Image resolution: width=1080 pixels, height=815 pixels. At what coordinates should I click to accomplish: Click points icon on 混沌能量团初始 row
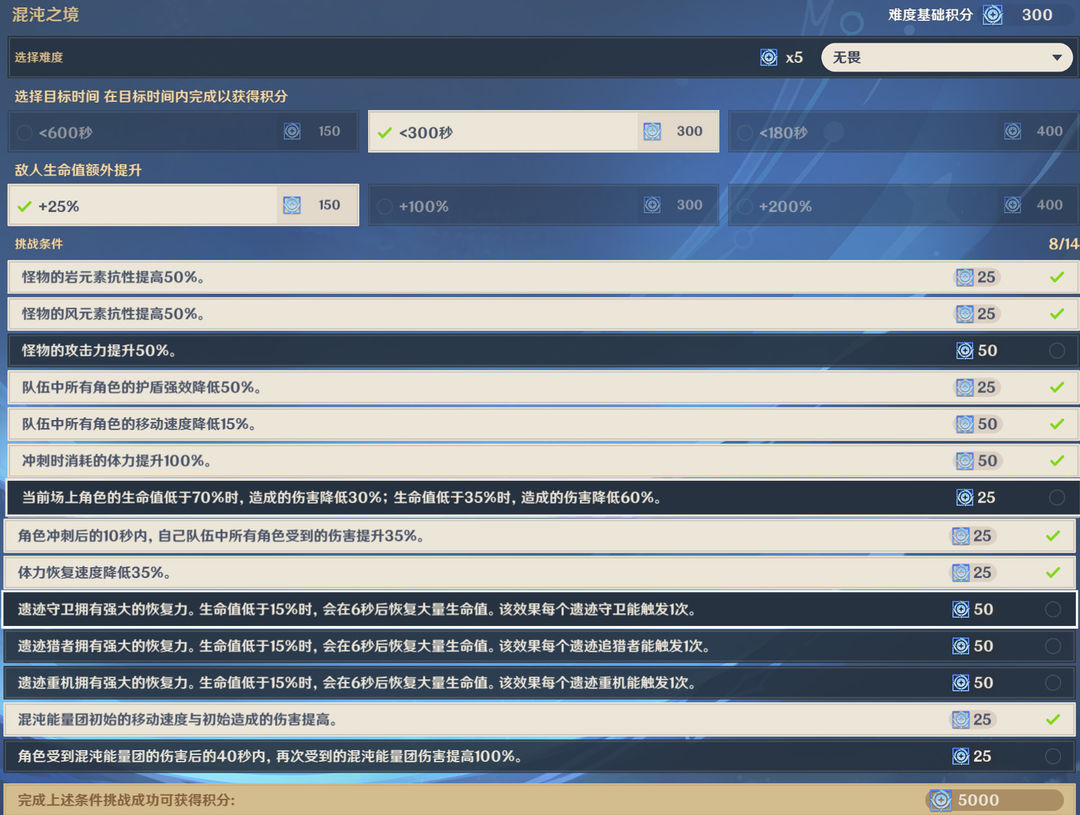pos(961,719)
